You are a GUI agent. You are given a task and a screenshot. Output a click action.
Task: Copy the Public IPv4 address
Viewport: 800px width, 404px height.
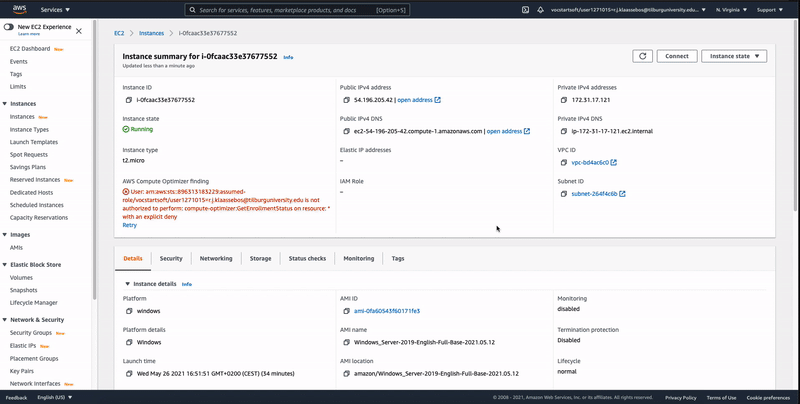coord(345,100)
